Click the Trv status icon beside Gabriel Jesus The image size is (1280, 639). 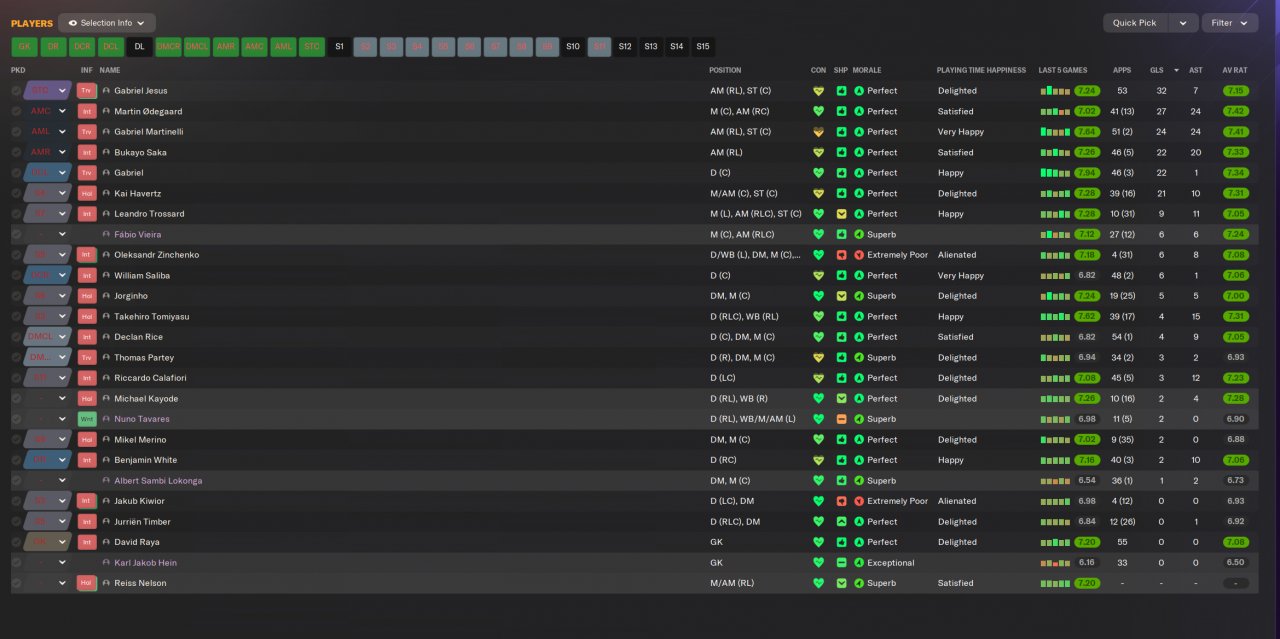coord(87,90)
